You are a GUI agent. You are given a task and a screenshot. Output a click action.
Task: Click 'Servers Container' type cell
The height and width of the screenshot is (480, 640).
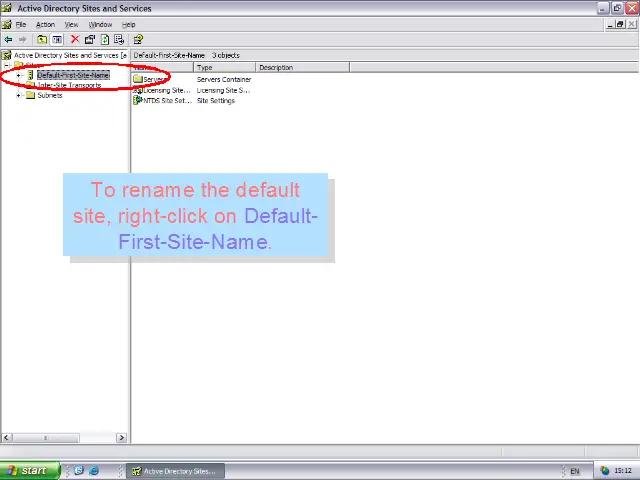pos(224,79)
